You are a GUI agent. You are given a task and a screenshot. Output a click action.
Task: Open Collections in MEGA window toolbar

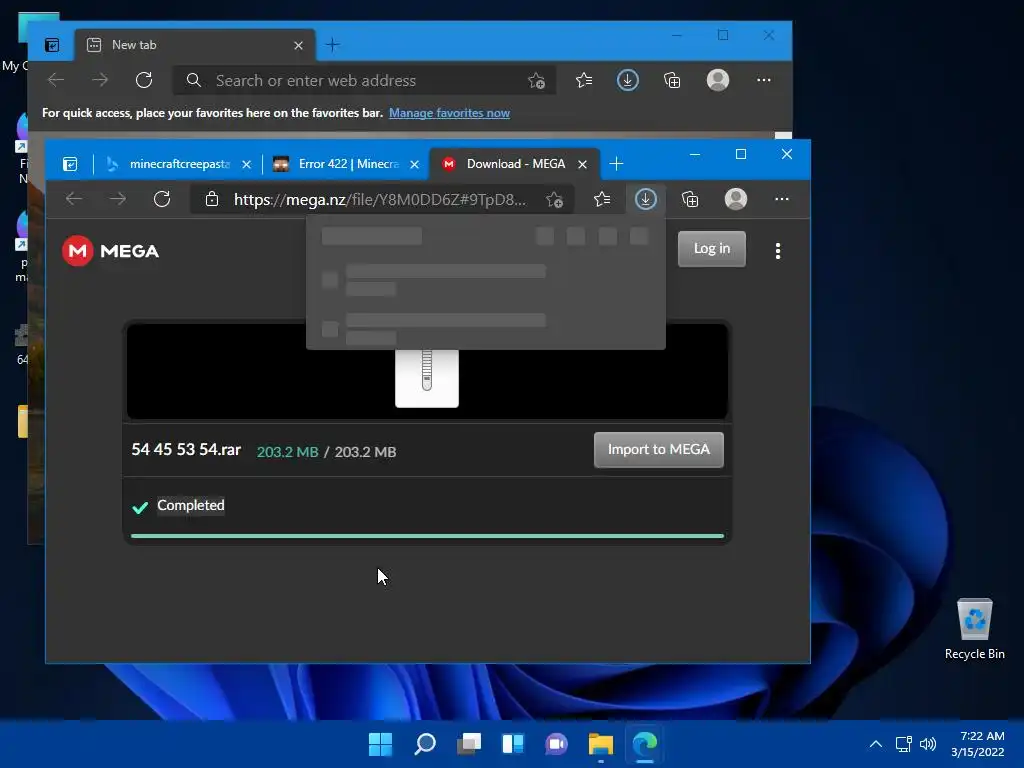tap(690, 199)
